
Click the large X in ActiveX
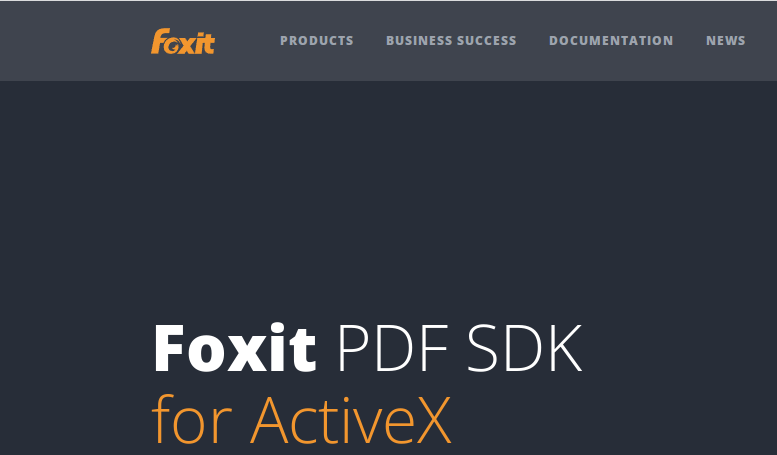tap(434, 420)
